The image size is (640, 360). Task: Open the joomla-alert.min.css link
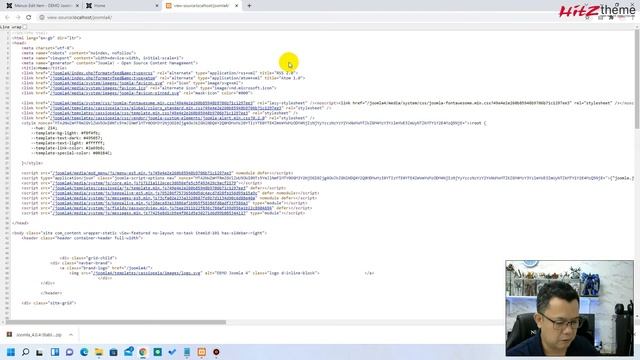pyautogui.click(x=158, y=118)
